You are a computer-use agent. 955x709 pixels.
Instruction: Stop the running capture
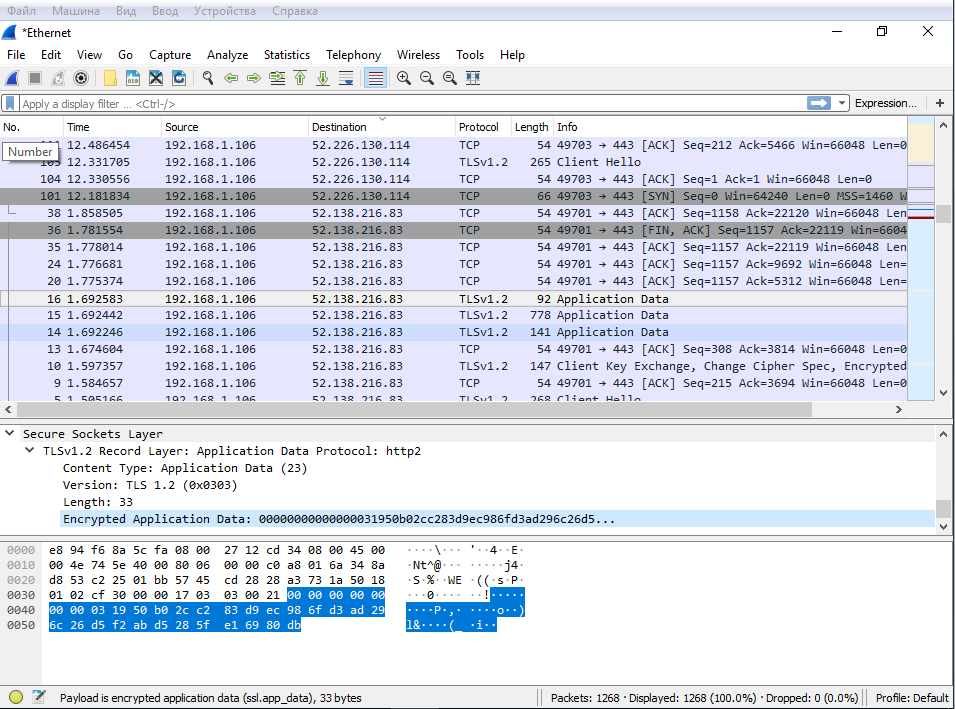(x=35, y=78)
